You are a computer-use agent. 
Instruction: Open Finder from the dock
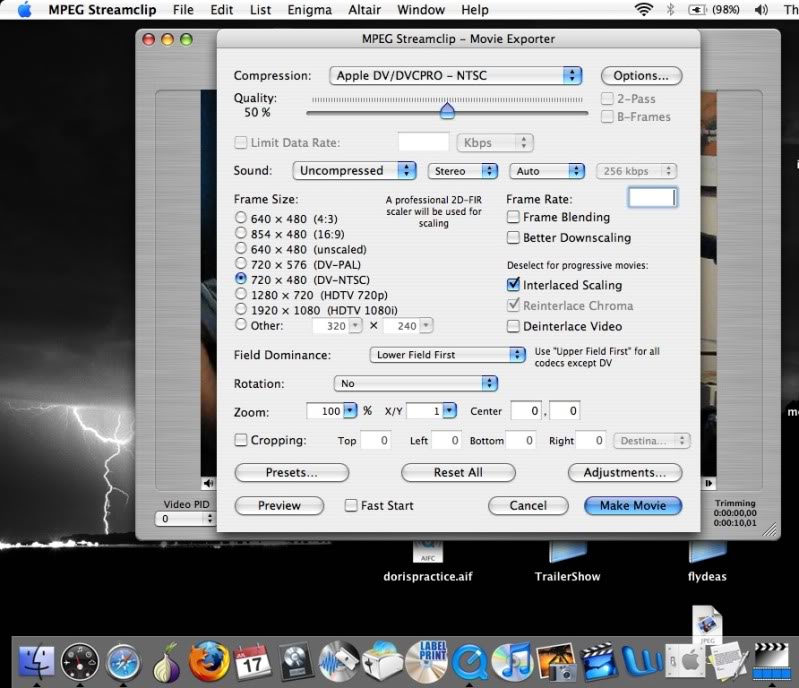(36, 661)
